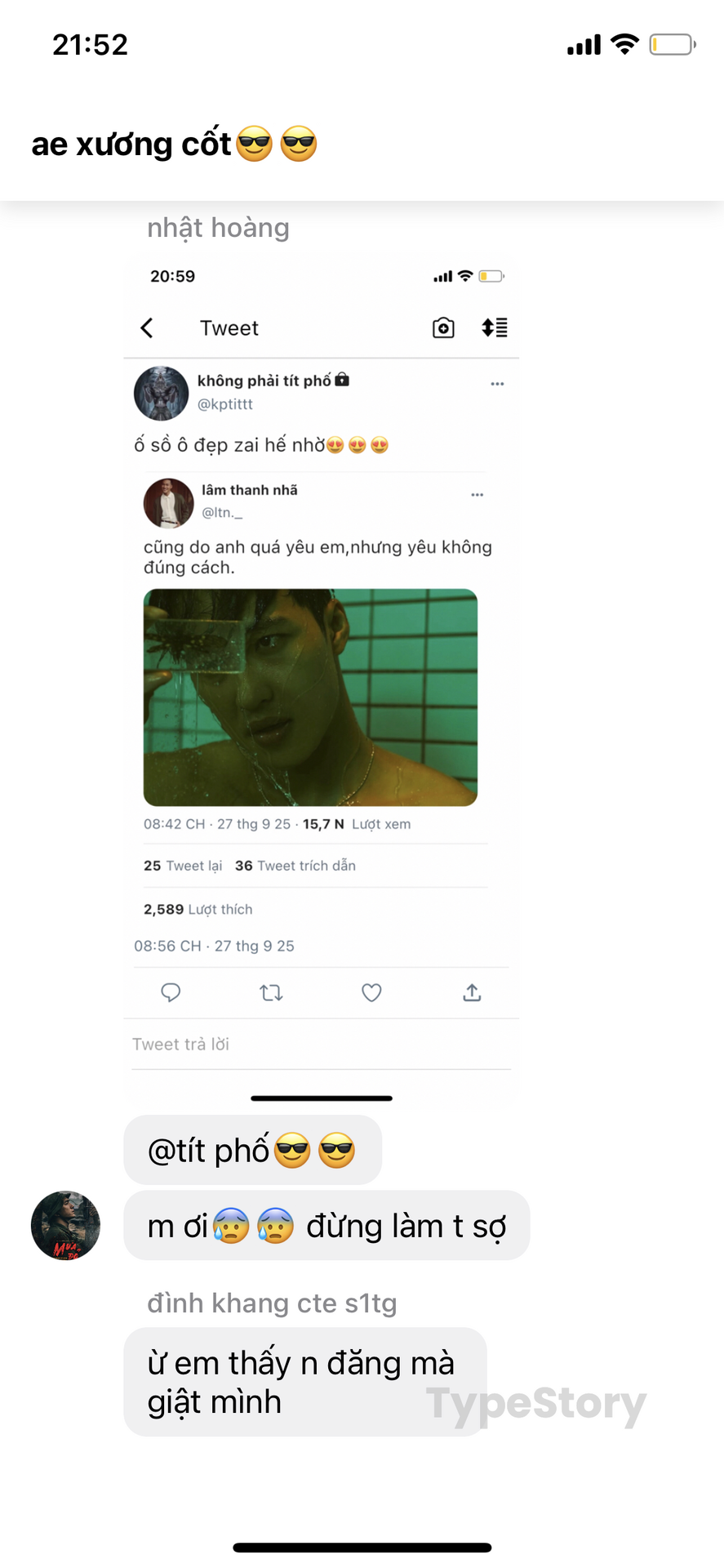Open three-dot menu on lâm thanh nhã tweet
This screenshot has height=1568, width=724.
point(477,495)
